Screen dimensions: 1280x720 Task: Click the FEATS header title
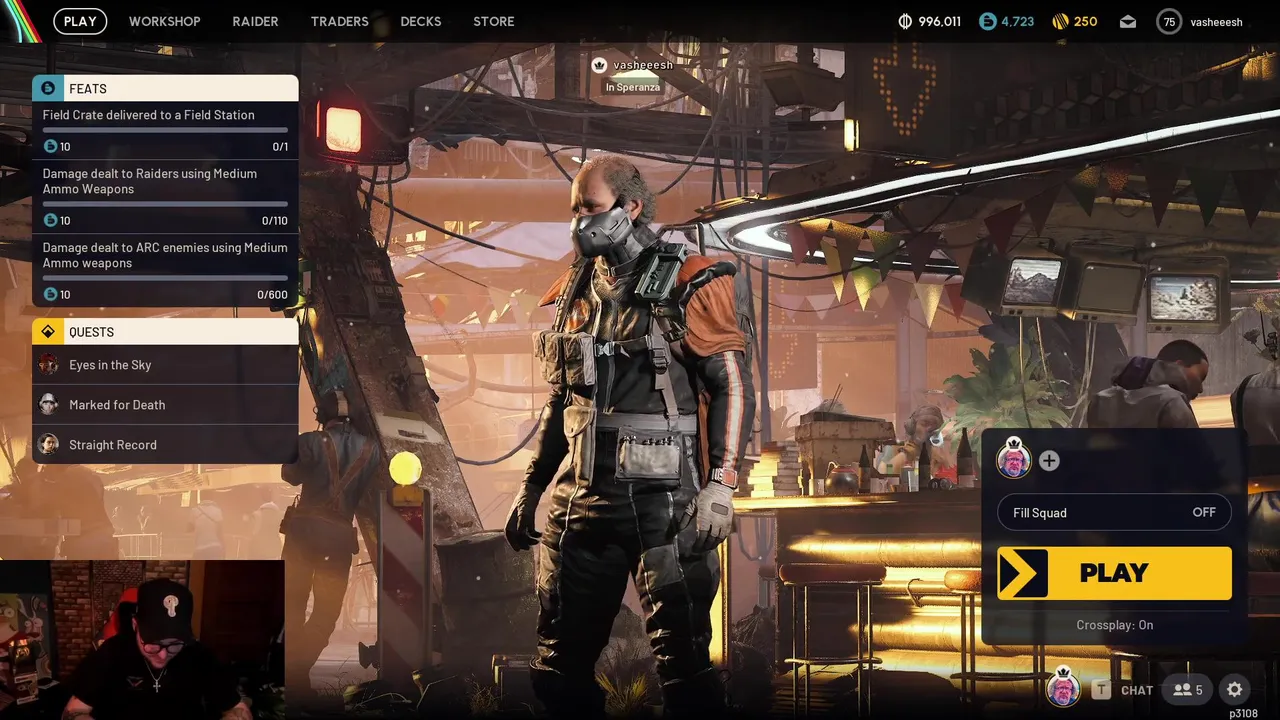pyautogui.click(x=88, y=89)
